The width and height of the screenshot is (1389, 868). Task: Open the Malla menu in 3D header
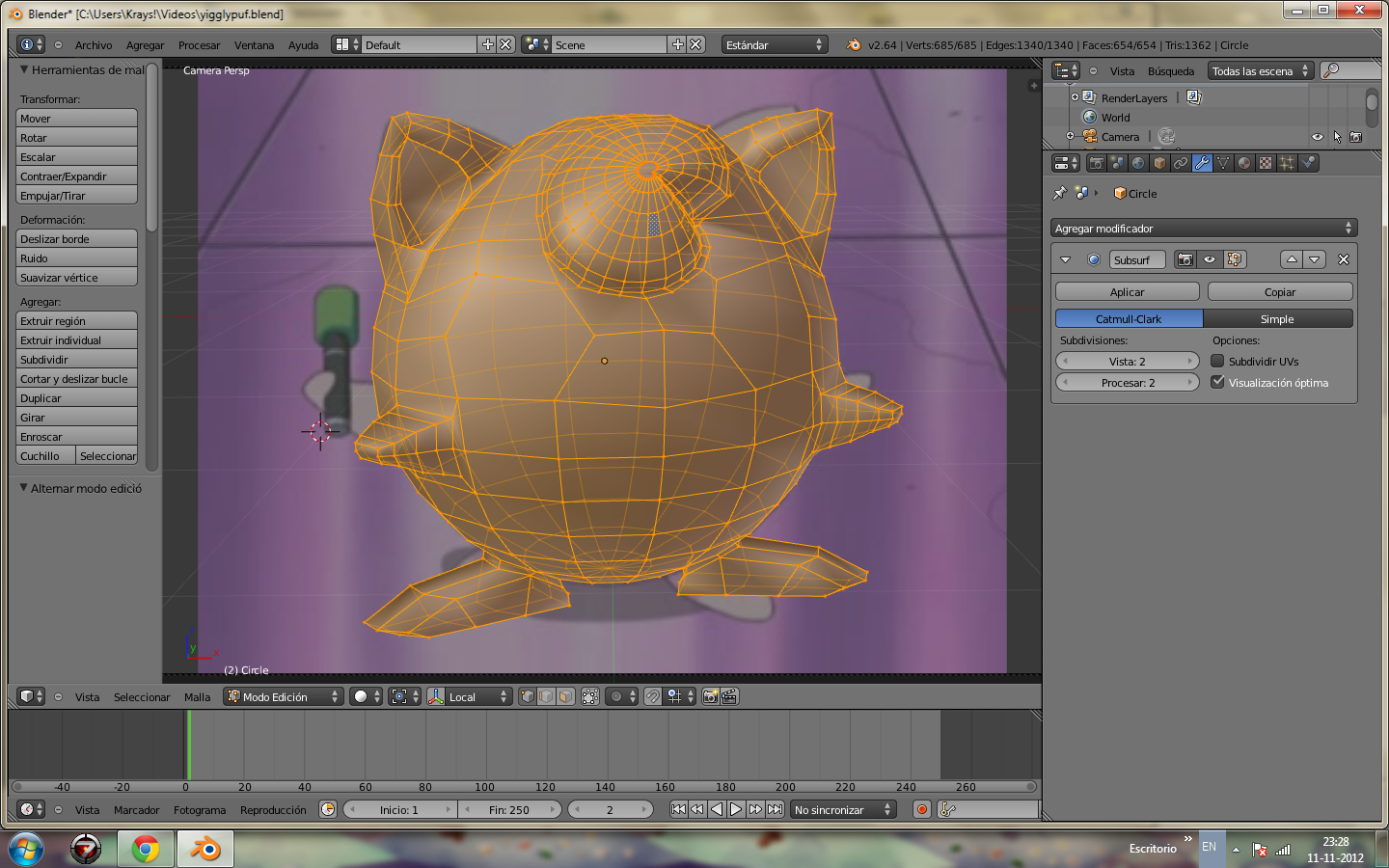[x=197, y=696]
